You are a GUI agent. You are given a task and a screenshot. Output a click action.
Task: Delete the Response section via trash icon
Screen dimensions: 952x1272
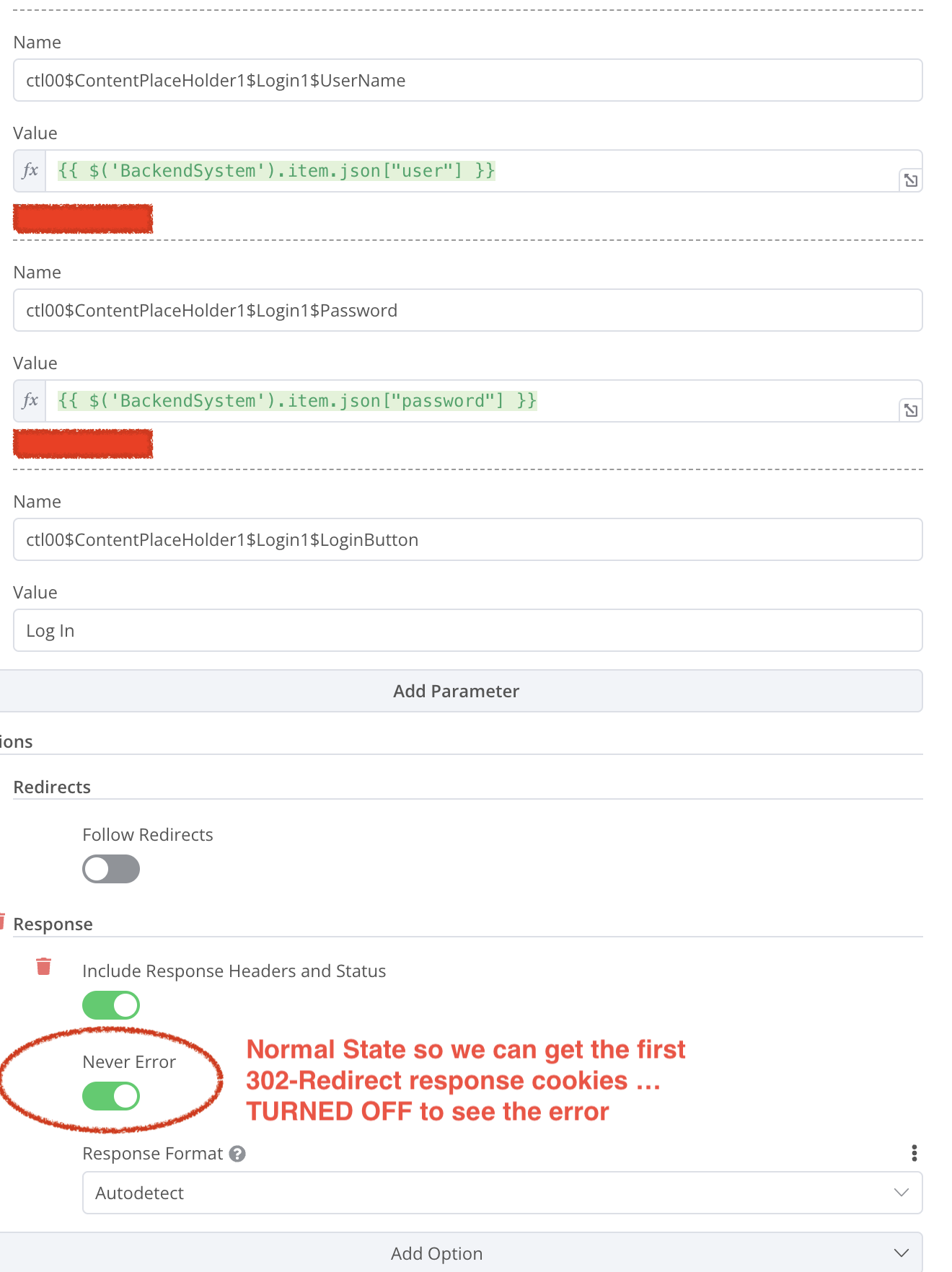click(x=1, y=922)
